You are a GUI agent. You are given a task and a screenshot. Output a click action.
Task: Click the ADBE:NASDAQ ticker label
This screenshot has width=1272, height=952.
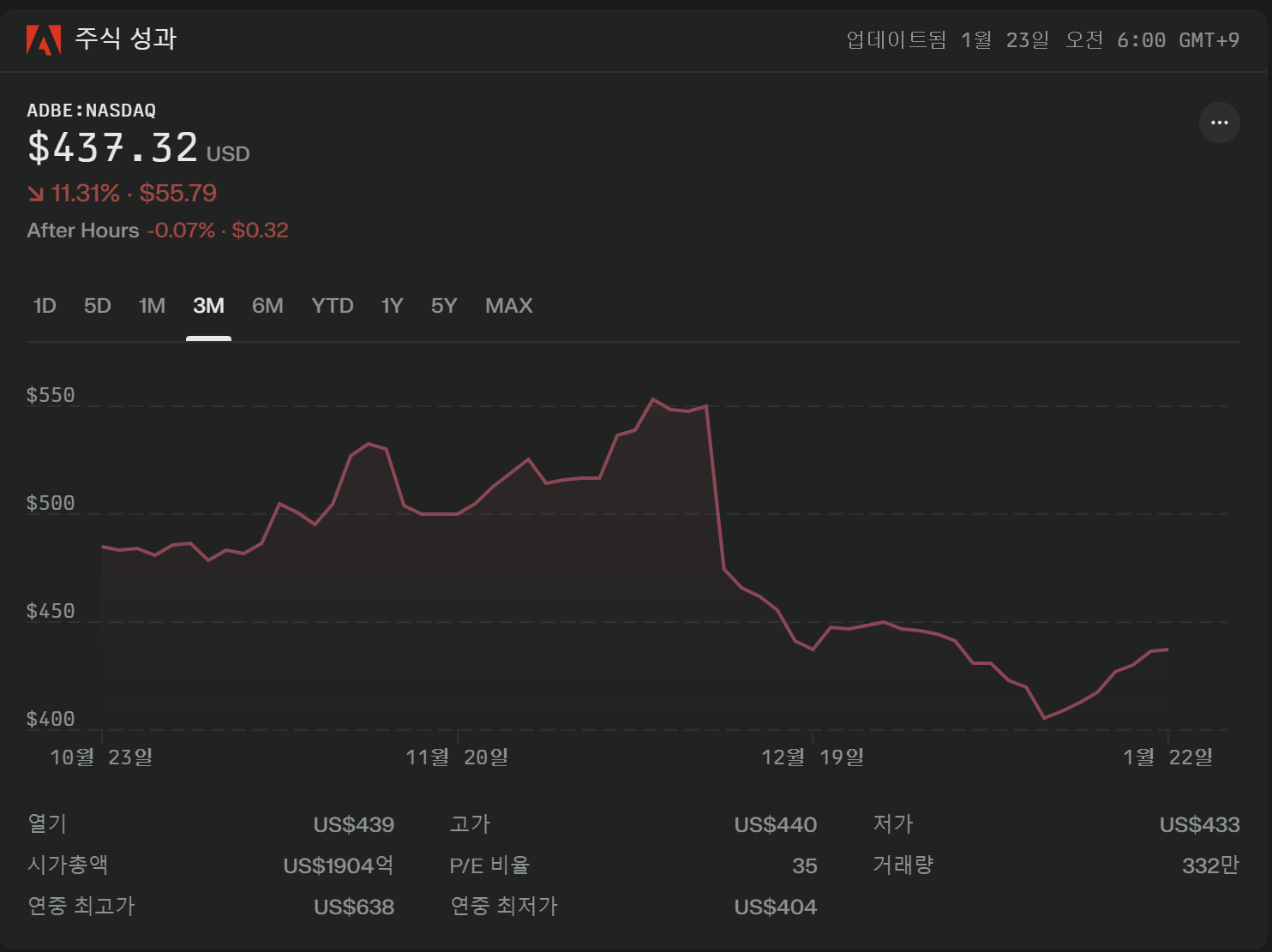92,111
